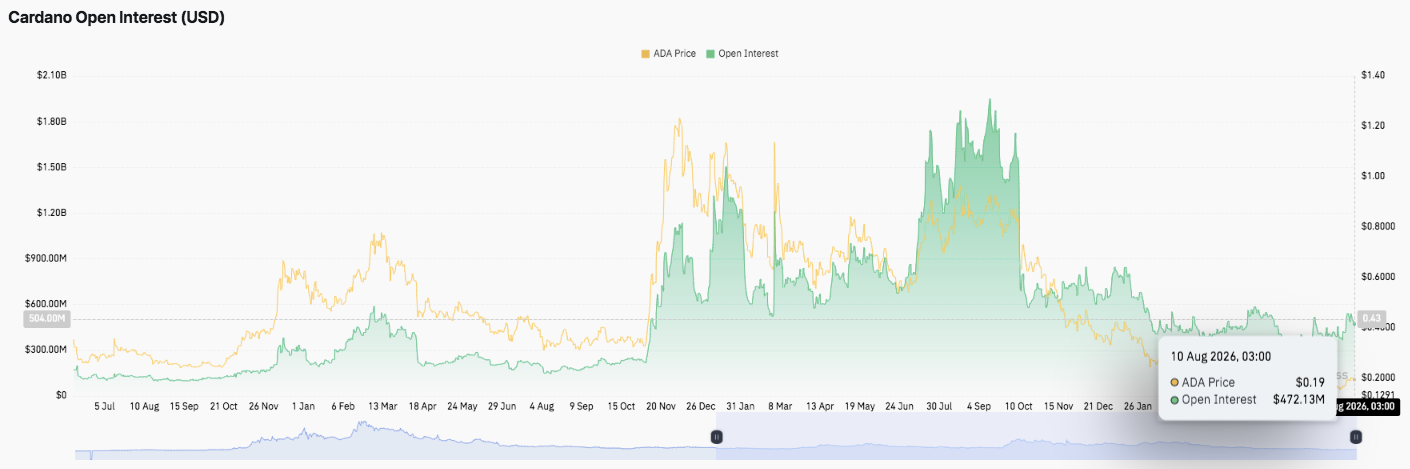Click the $0.6000 right axis label

1376,277
